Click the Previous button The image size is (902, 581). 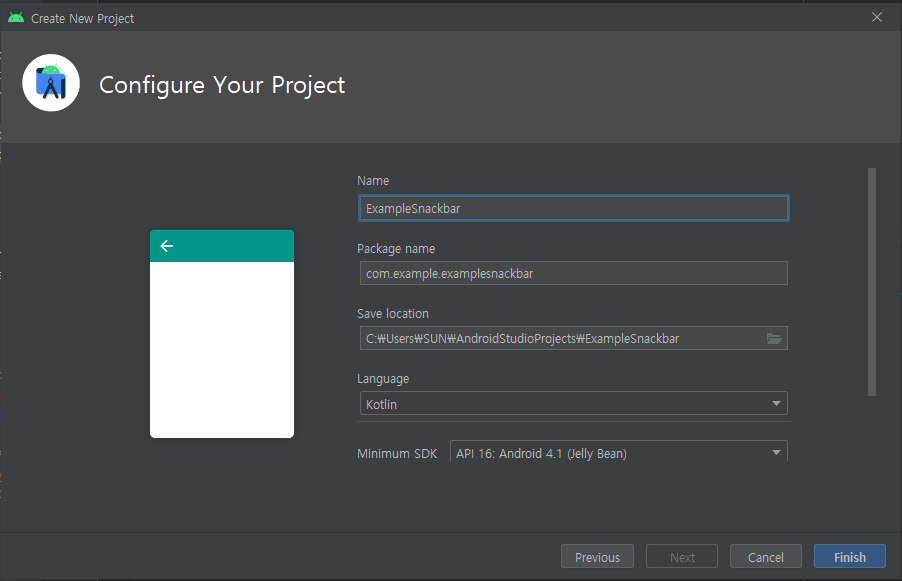pyautogui.click(x=597, y=556)
